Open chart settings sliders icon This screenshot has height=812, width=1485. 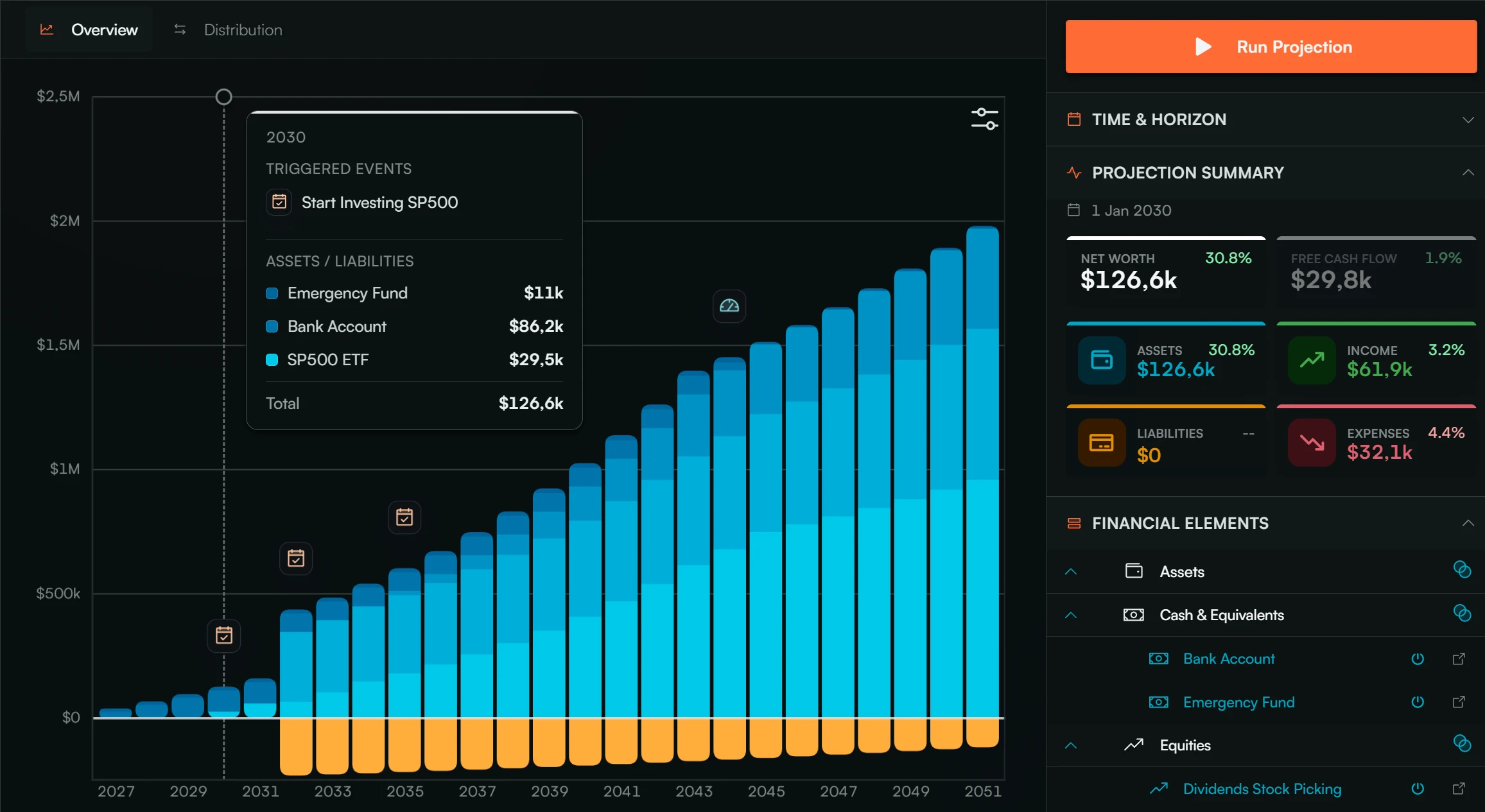[984, 119]
